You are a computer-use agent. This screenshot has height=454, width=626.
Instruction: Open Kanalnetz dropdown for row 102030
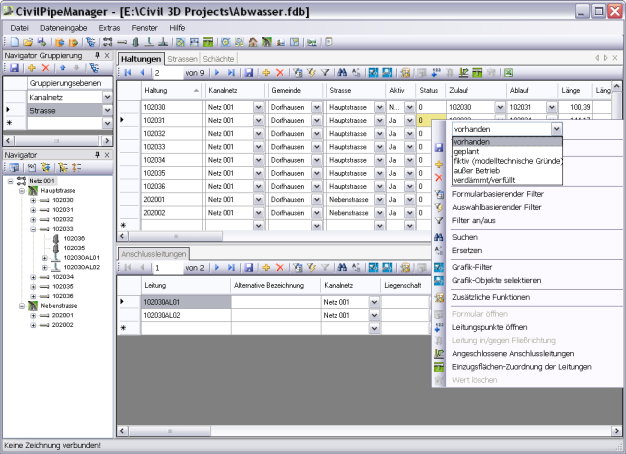[258, 106]
